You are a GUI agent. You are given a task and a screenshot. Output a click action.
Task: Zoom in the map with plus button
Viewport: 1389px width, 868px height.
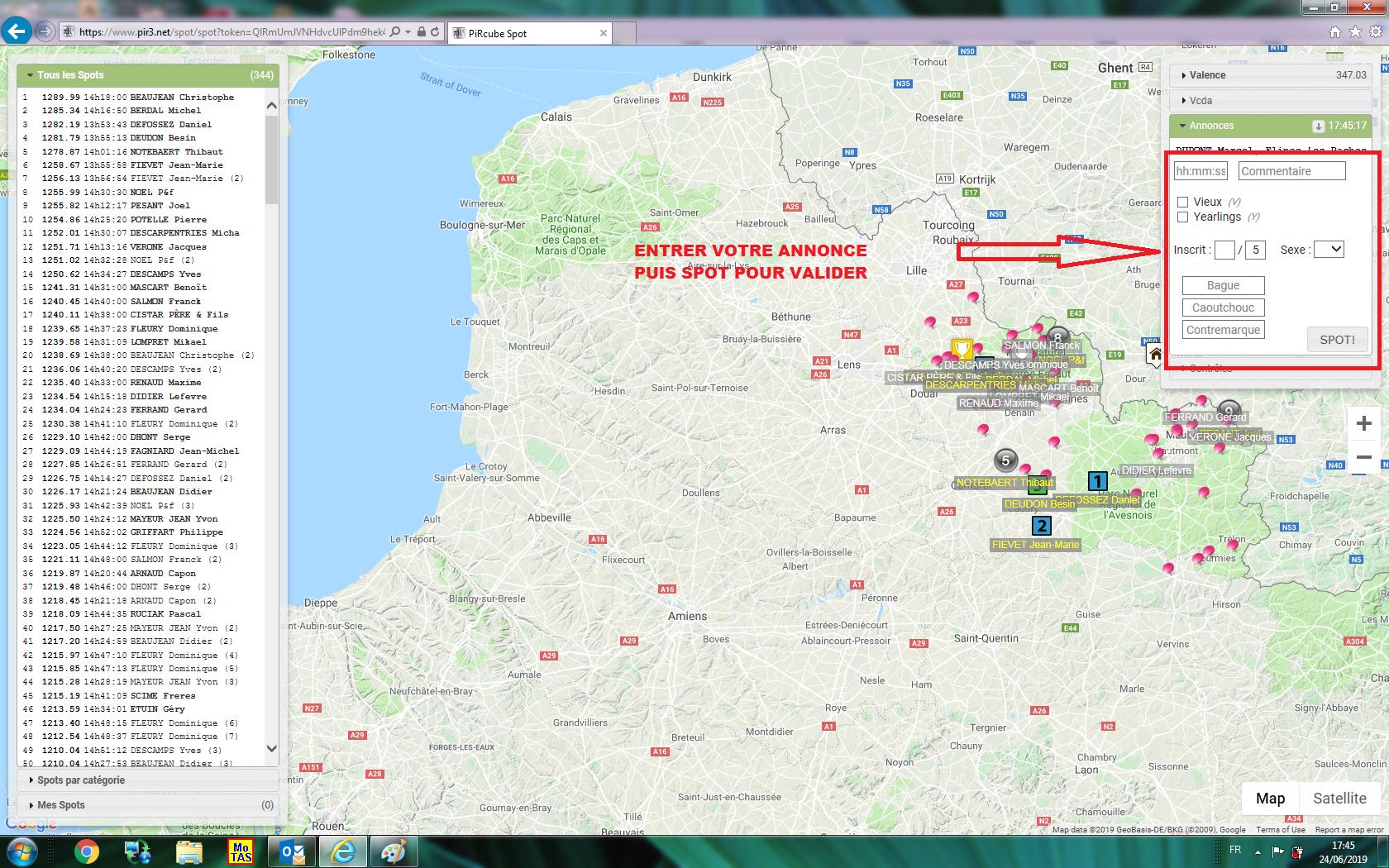pos(1363,424)
